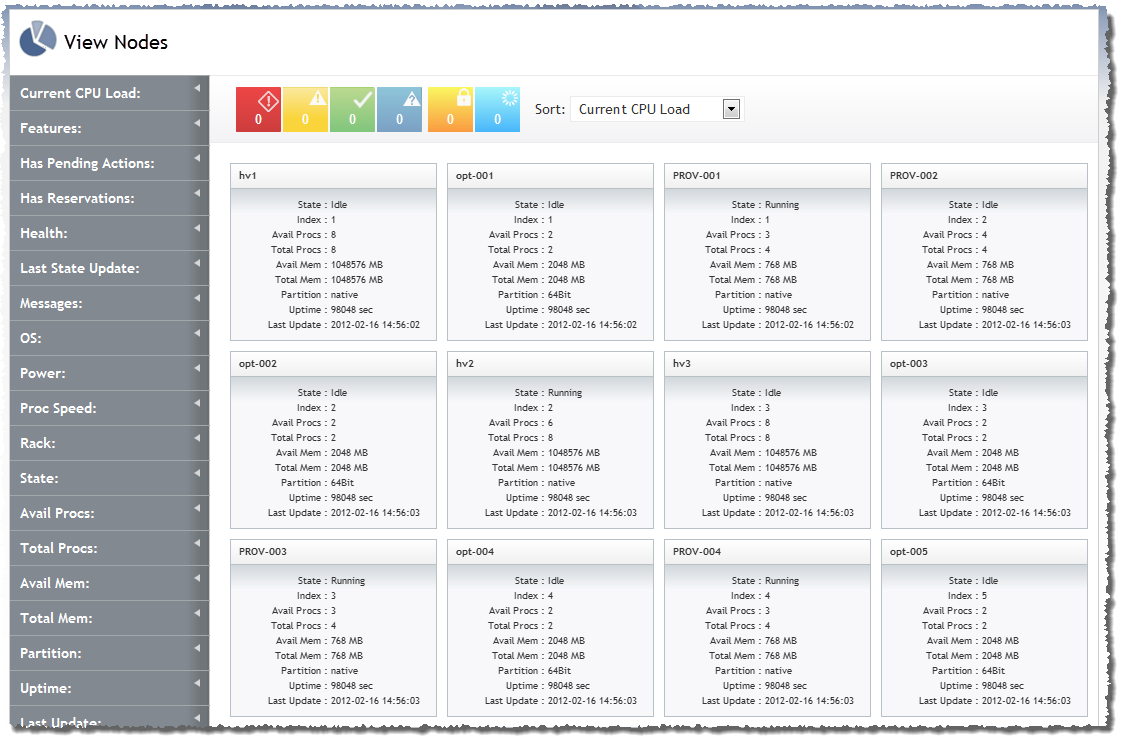The height and width of the screenshot is (747, 1126).
Task: Click the red critical alert status icon
Action: click(259, 109)
